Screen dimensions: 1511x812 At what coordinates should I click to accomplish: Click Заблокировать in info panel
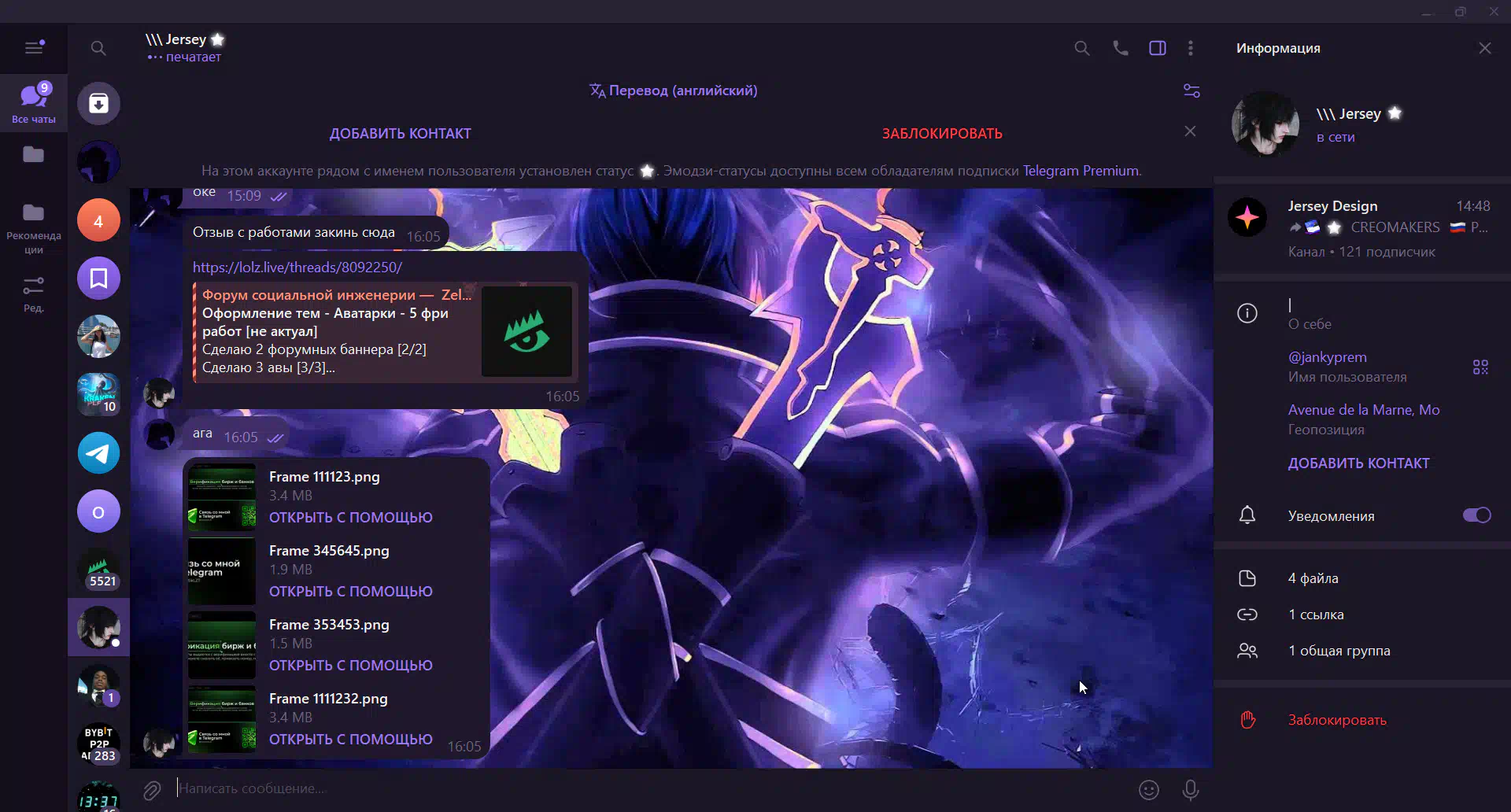[x=1337, y=720]
